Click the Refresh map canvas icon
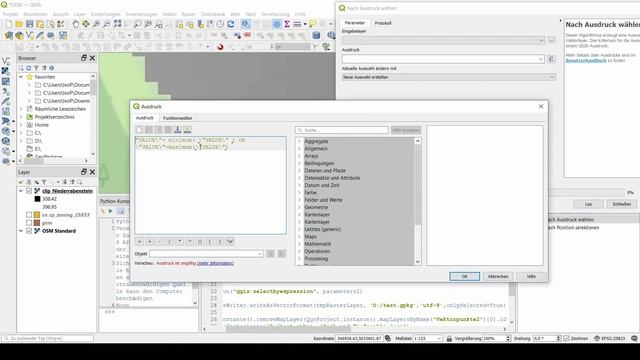Screen dimensions: 640x360 pos(231,24)
